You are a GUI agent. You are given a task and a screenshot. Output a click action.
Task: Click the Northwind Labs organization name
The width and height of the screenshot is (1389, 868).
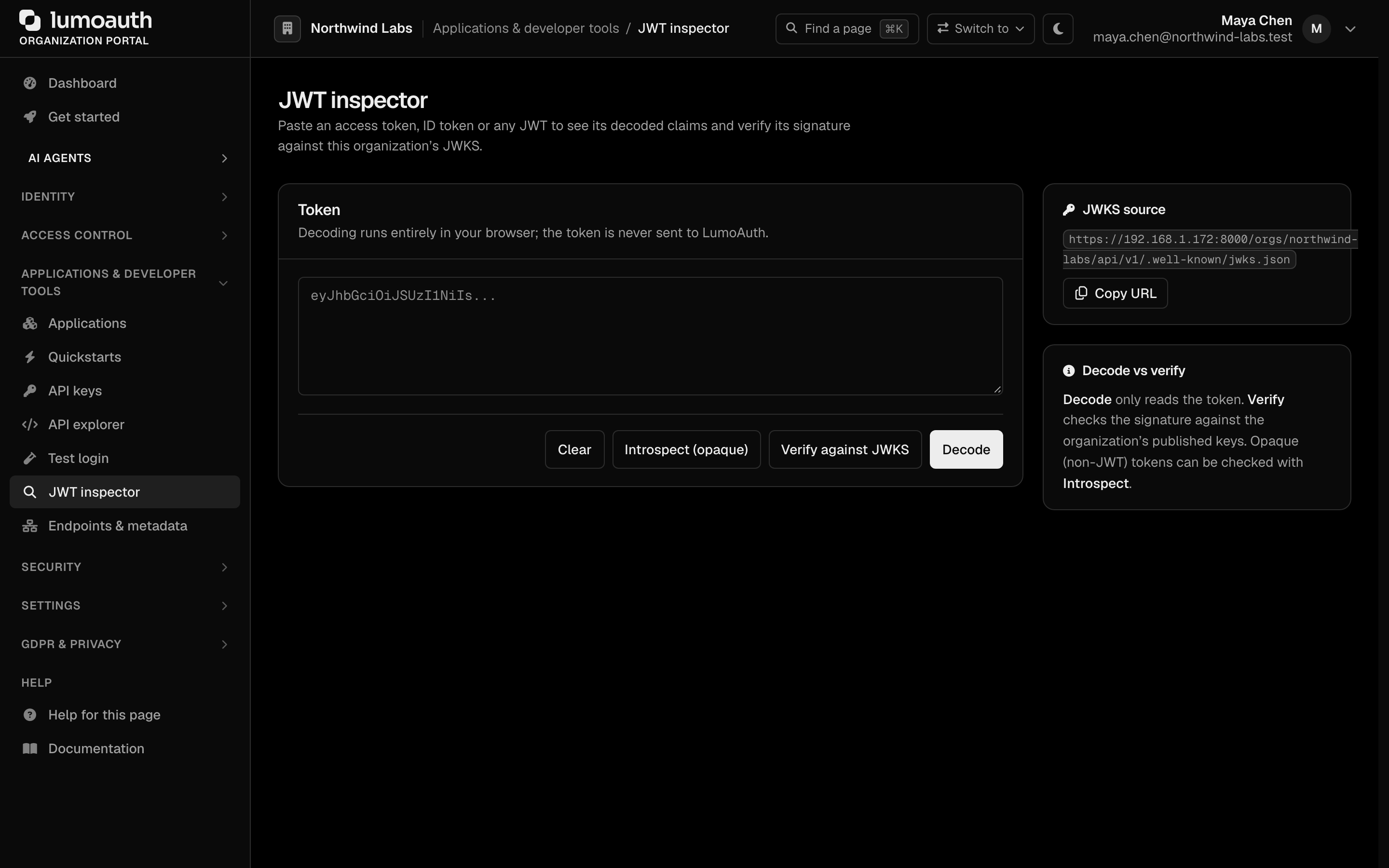361,28
